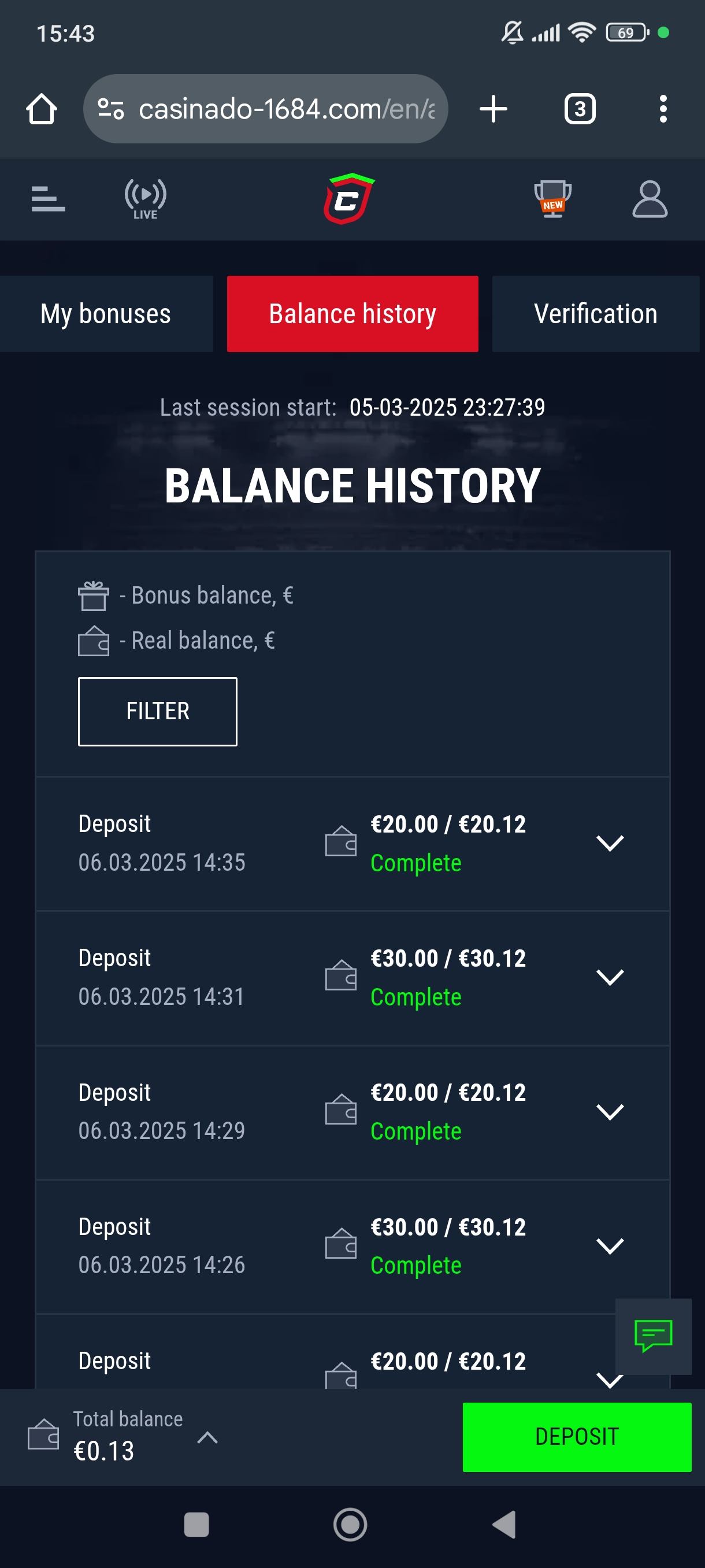Screen dimensions: 705x1568
Task: Open the live chat support bubble
Action: pos(654,1336)
